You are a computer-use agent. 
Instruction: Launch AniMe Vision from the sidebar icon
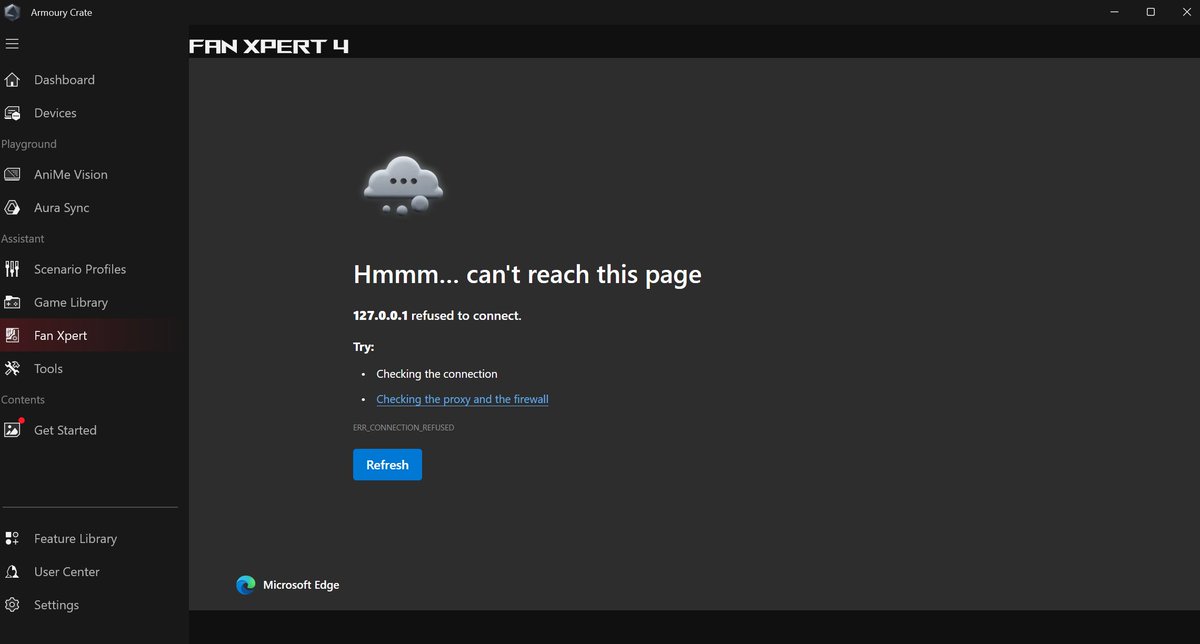click(13, 174)
